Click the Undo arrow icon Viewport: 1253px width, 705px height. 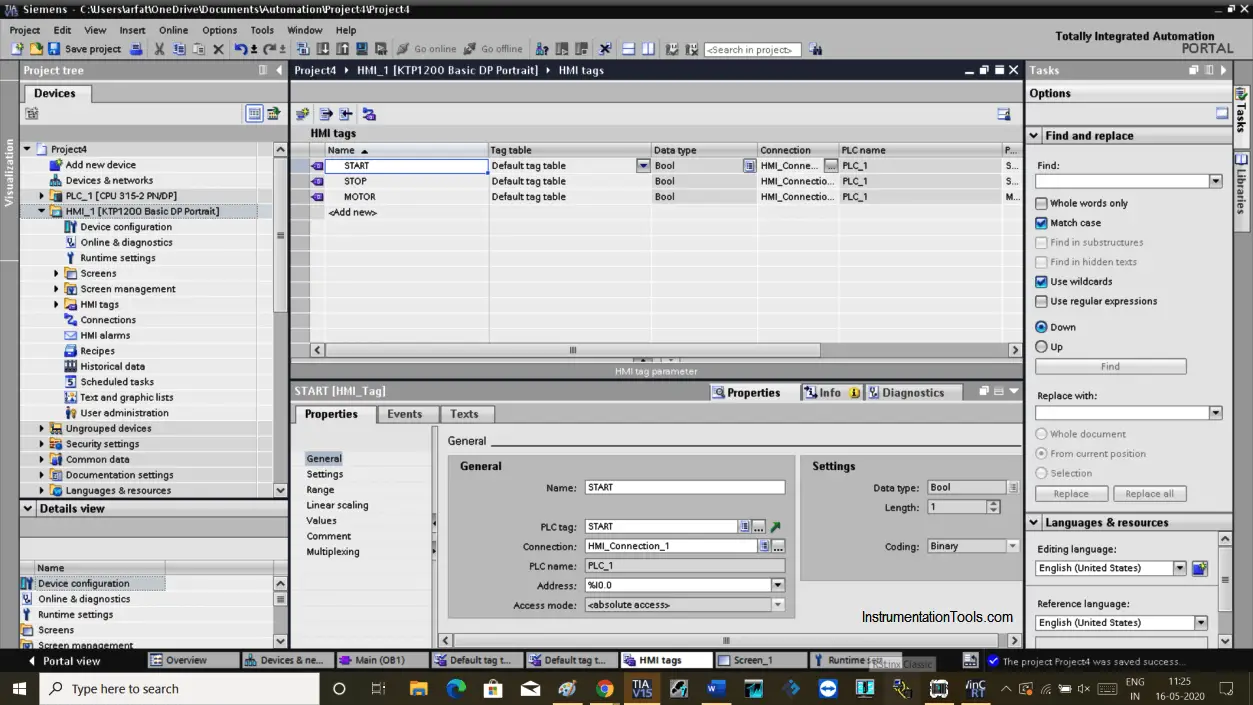tap(240, 49)
